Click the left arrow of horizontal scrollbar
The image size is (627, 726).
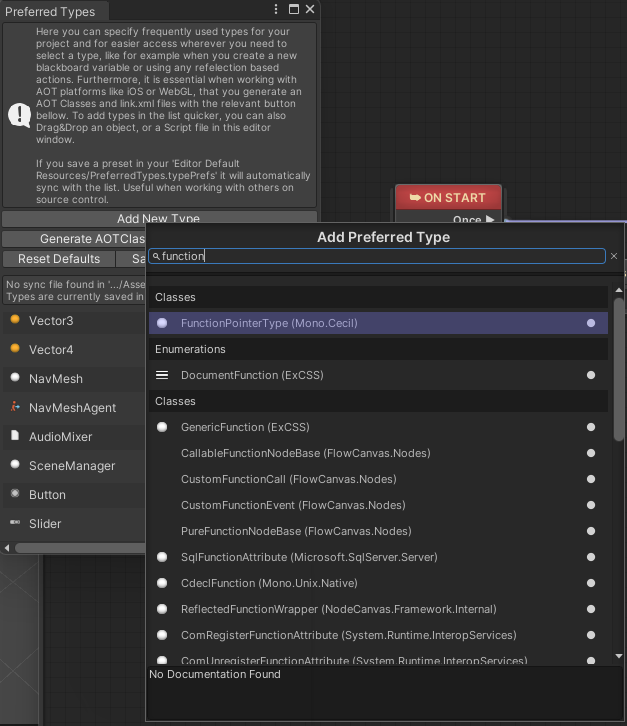coord(7,548)
